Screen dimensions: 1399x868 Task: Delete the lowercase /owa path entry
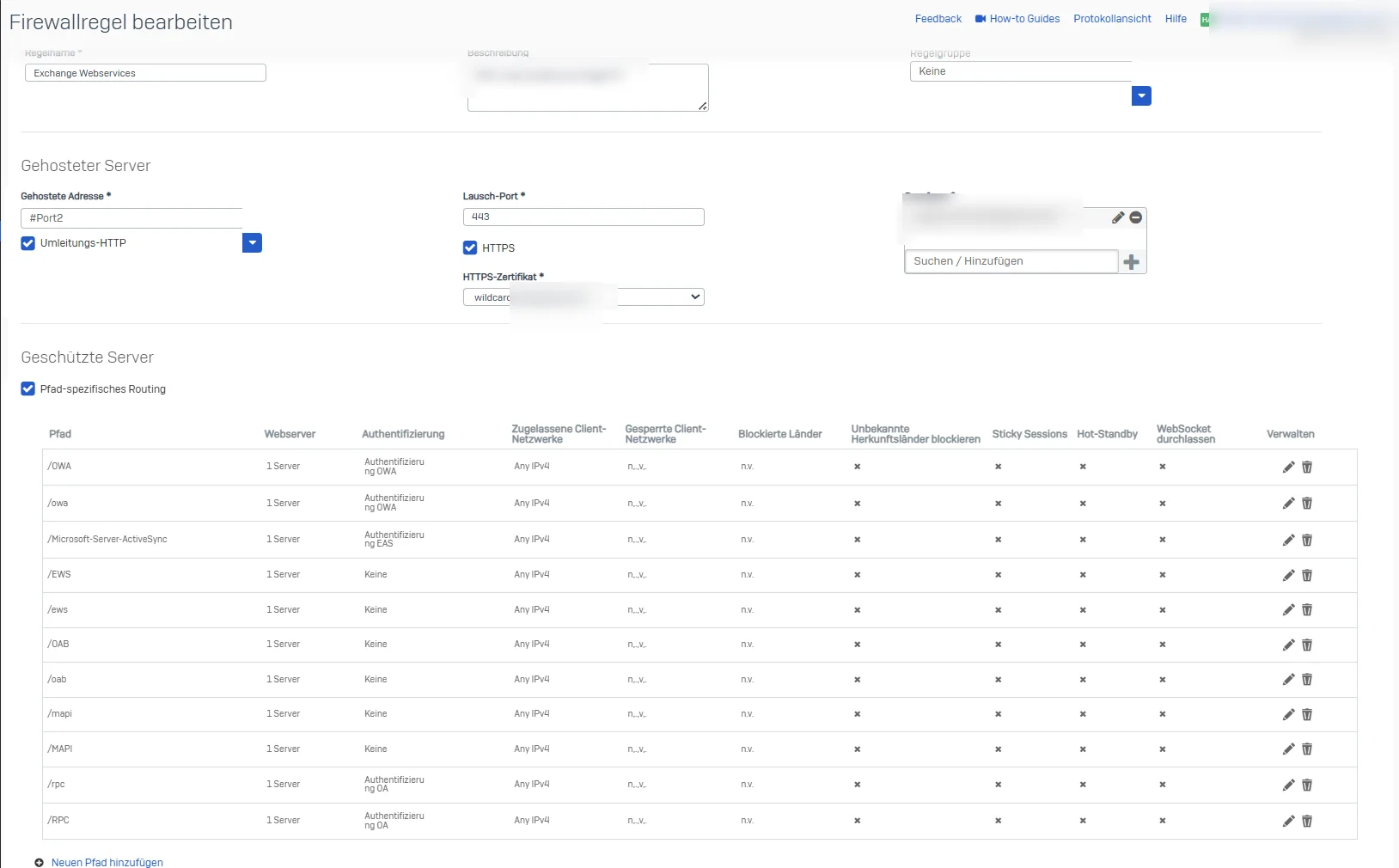coord(1307,504)
